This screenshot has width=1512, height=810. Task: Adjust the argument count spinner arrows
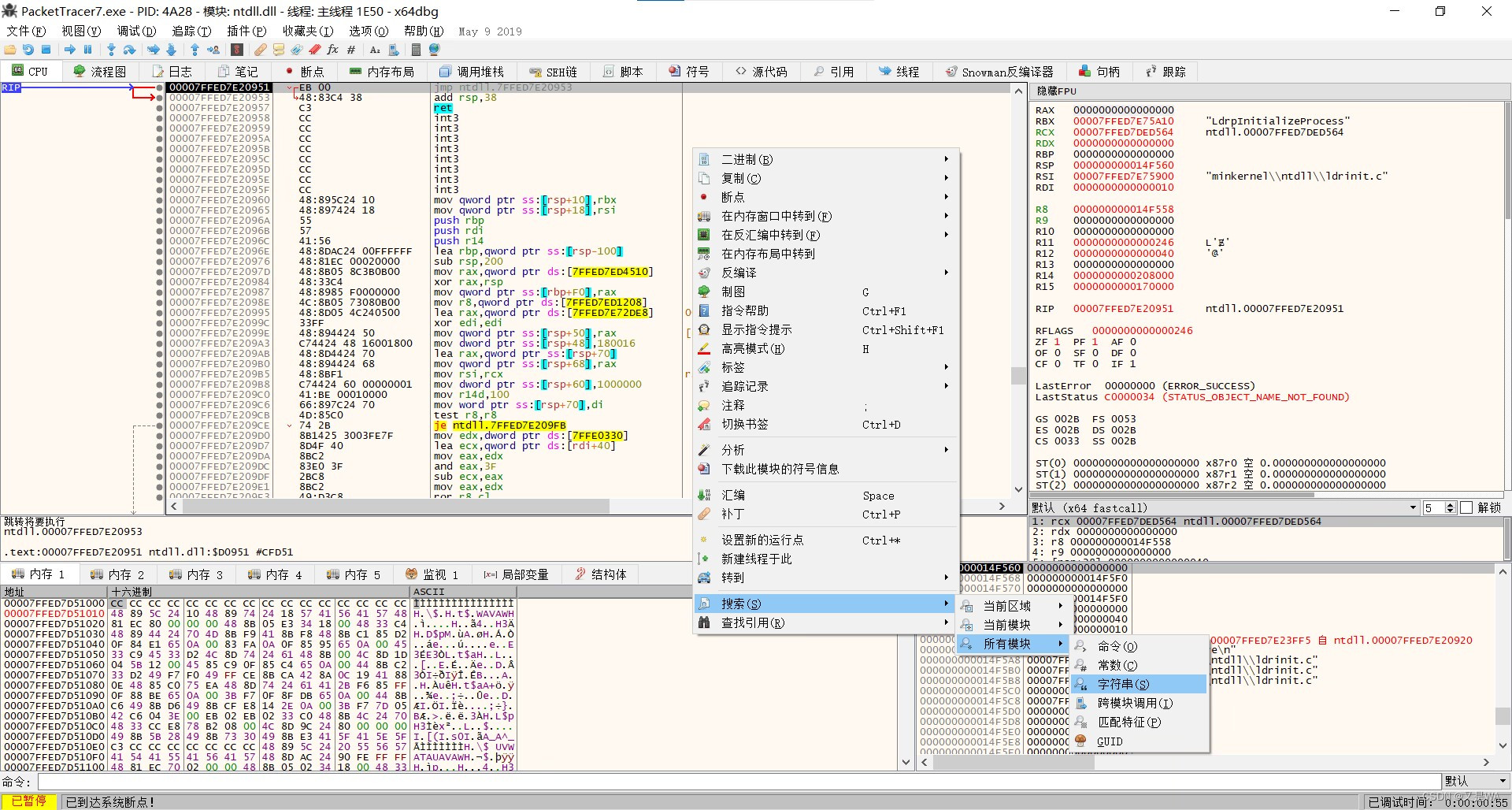click(1451, 507)
